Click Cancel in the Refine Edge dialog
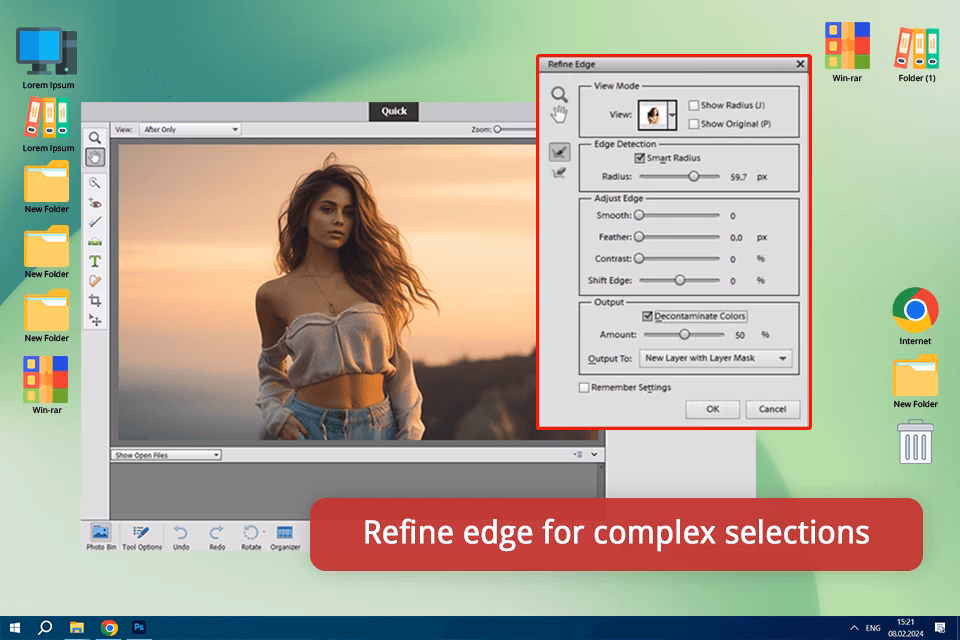The image size is (960, 640). [x=772, y=409]
